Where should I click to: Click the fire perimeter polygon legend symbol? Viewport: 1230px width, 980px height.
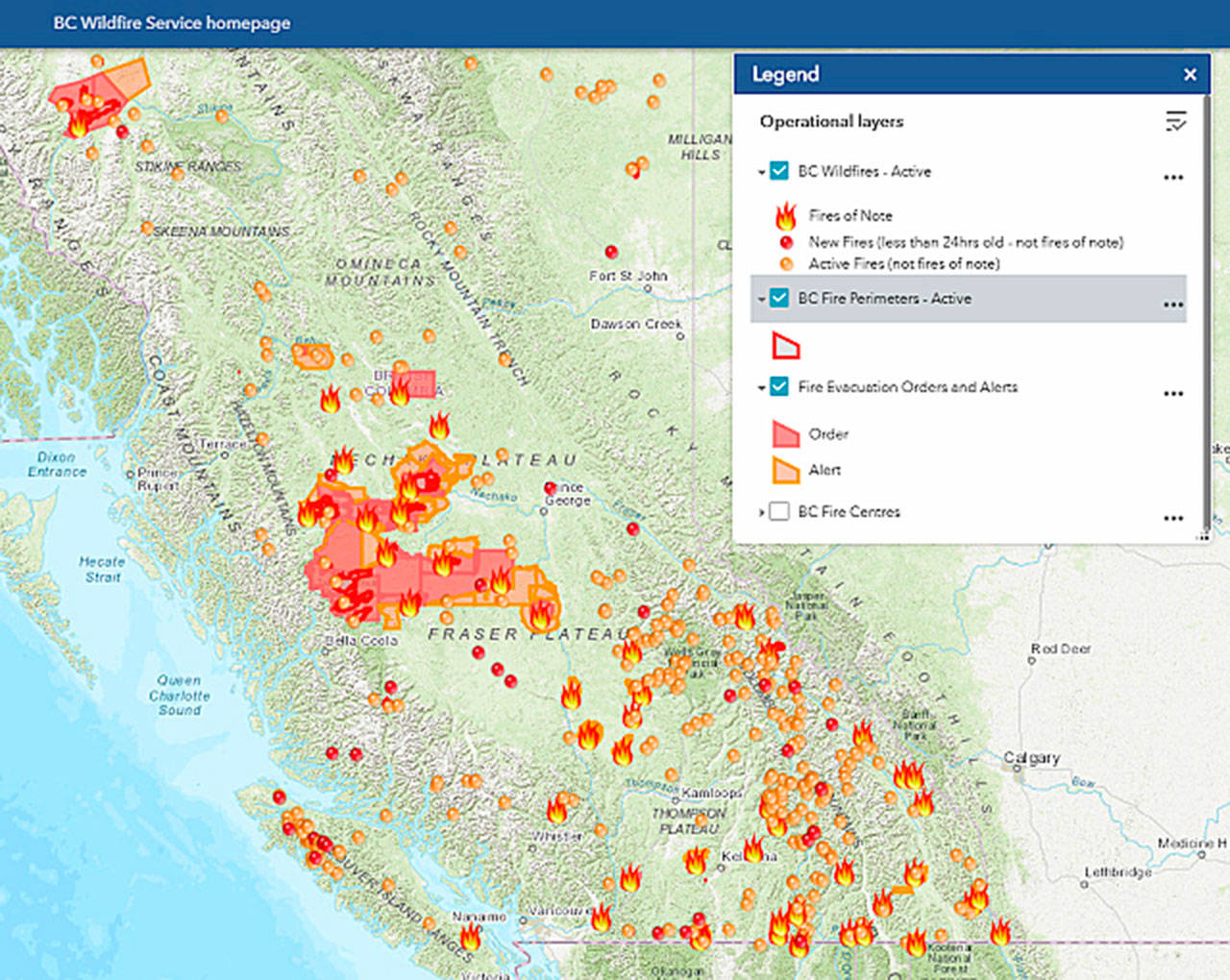[x=784, y=346]
